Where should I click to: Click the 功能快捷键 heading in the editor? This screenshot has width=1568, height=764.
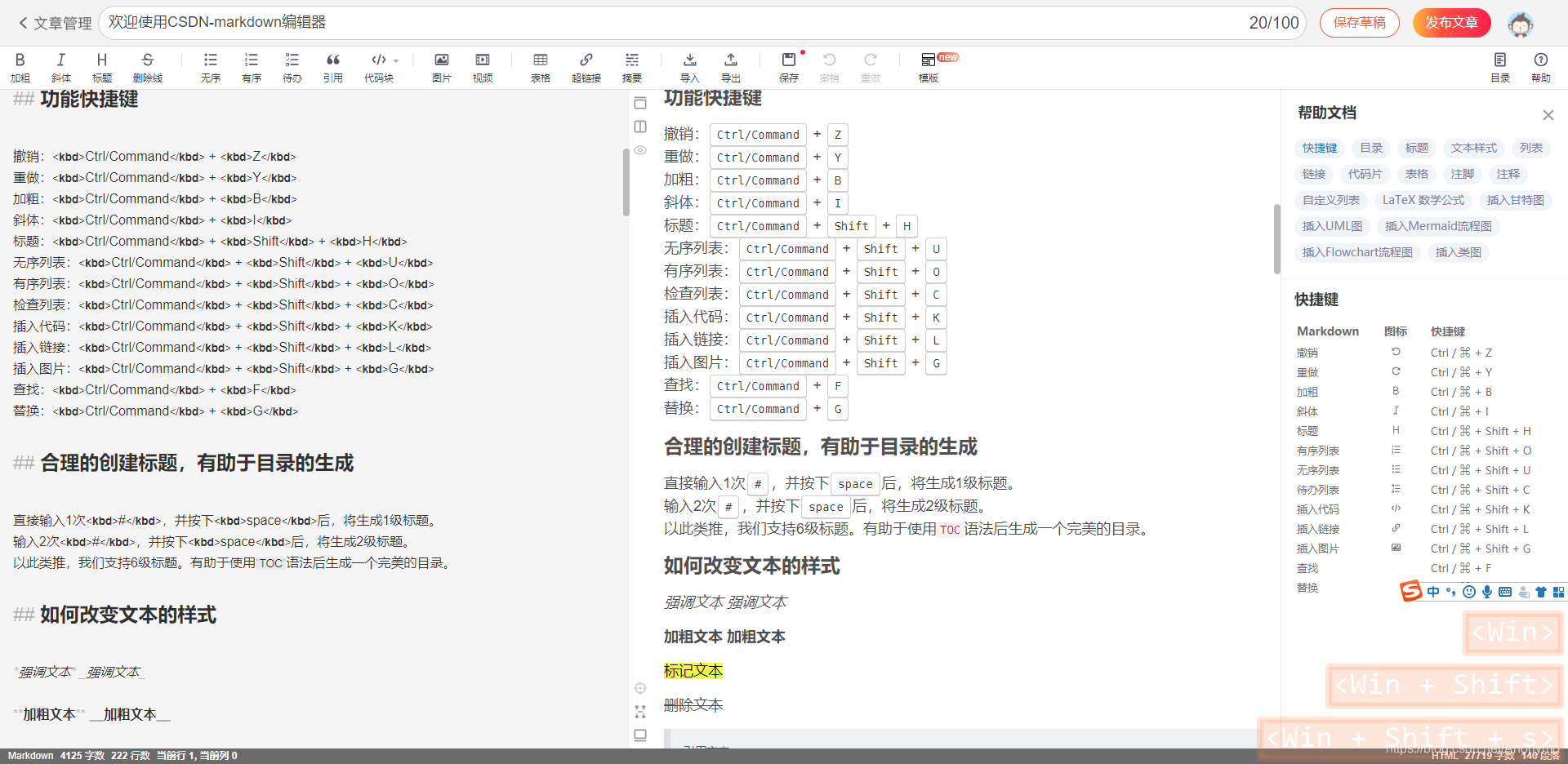(x=89, y=99)
